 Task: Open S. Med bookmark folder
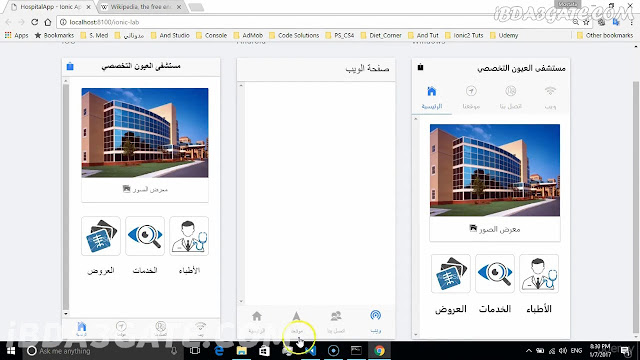[95, 36]
